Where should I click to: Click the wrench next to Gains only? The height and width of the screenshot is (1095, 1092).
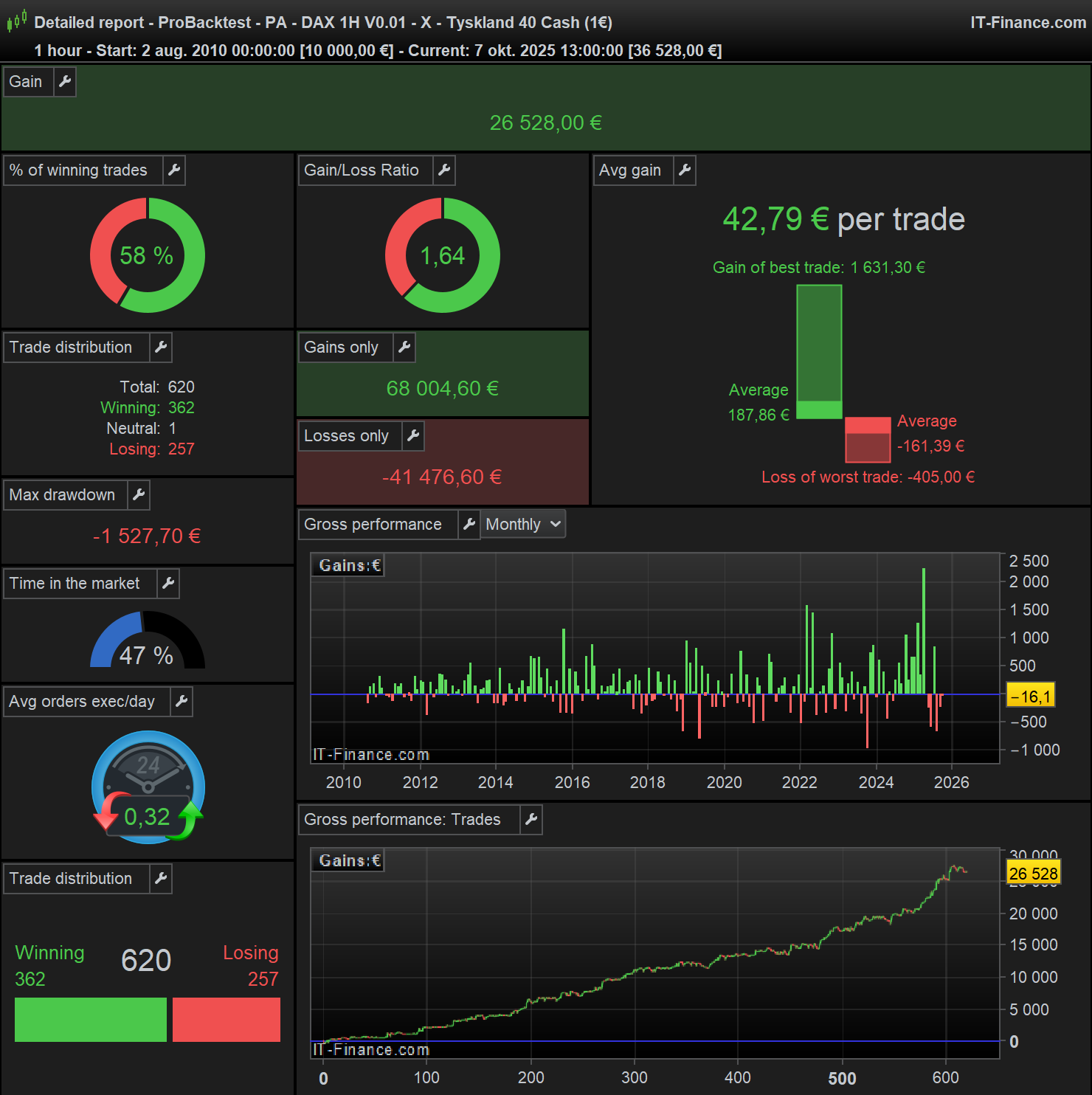[x=404, y=348]
